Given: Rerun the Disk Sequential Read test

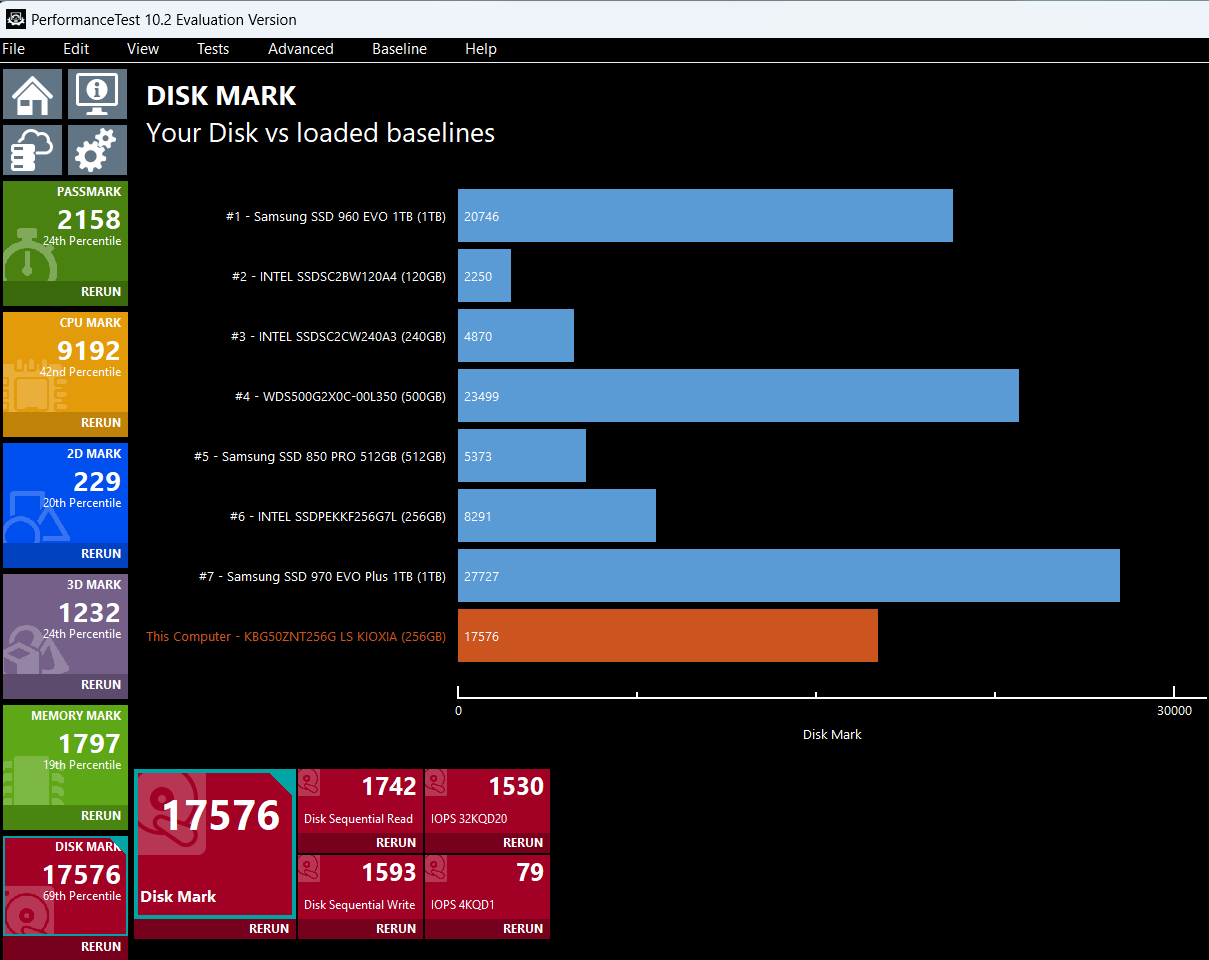Looking at the screenshot, I should pyautogui.click(x=396, y=843).
